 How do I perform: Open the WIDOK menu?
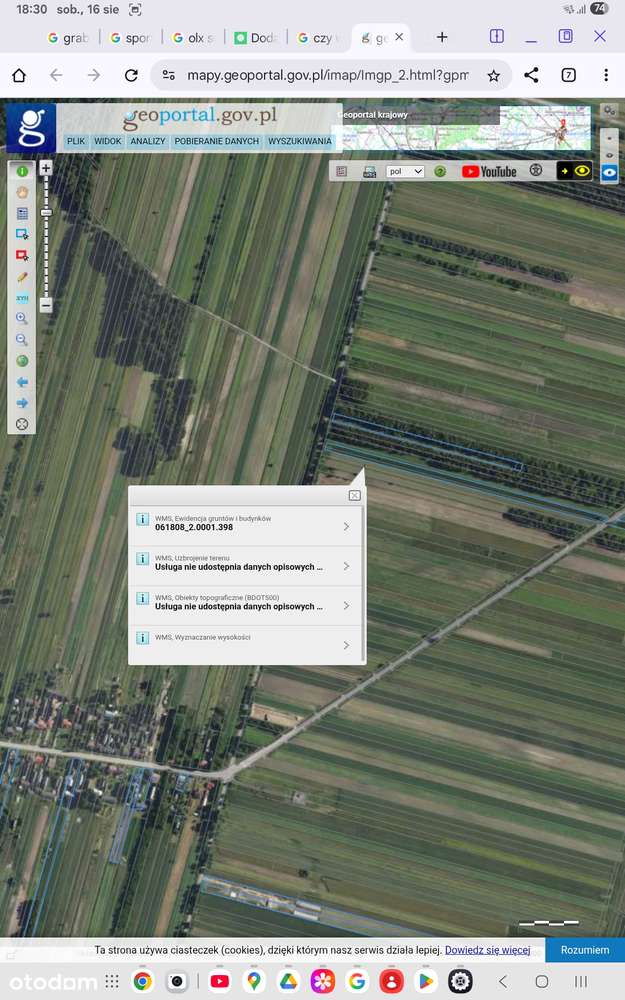[x=107, y=141]
